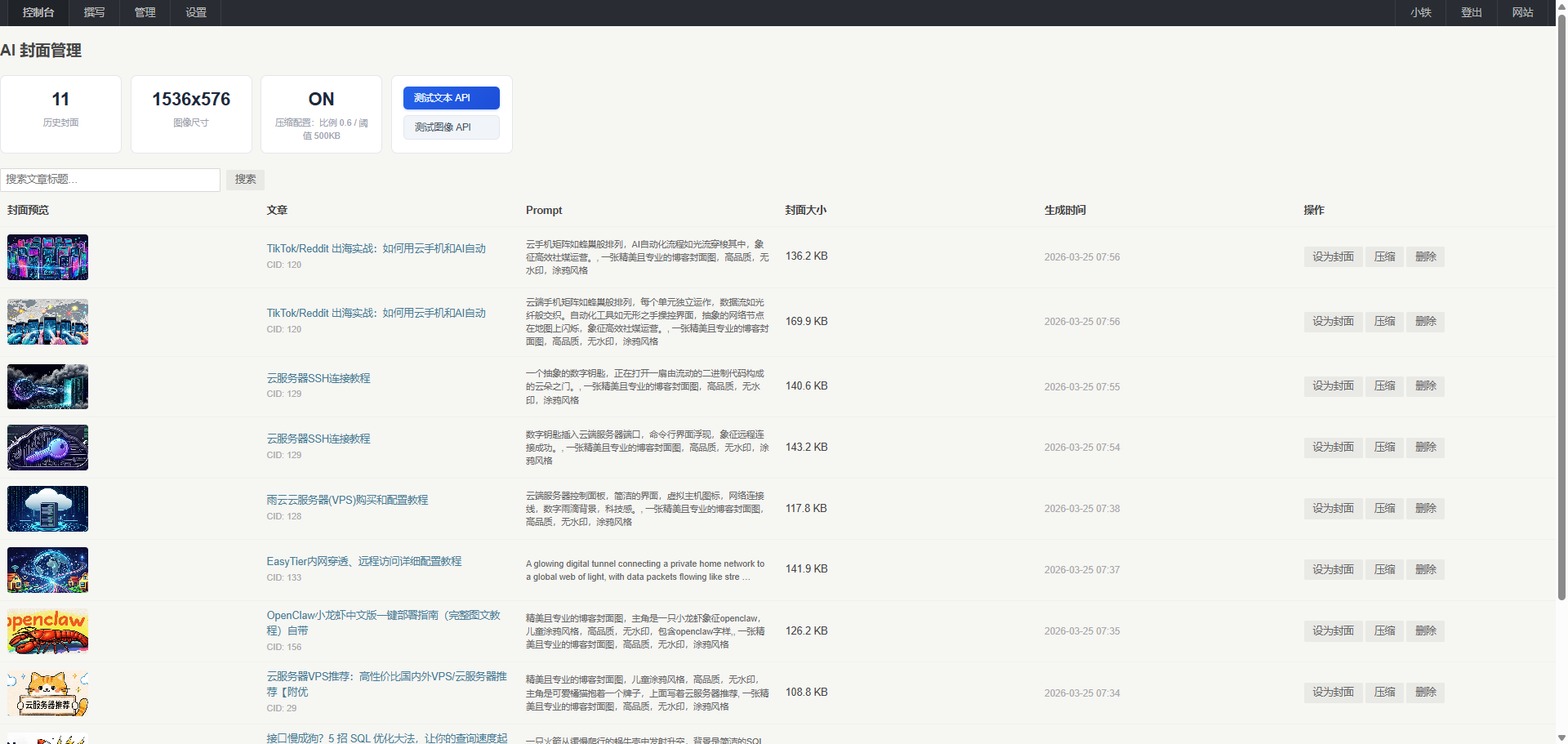1568x744 pixels.
Task: Open the 撰写 menu
Action: coord(94,12)
